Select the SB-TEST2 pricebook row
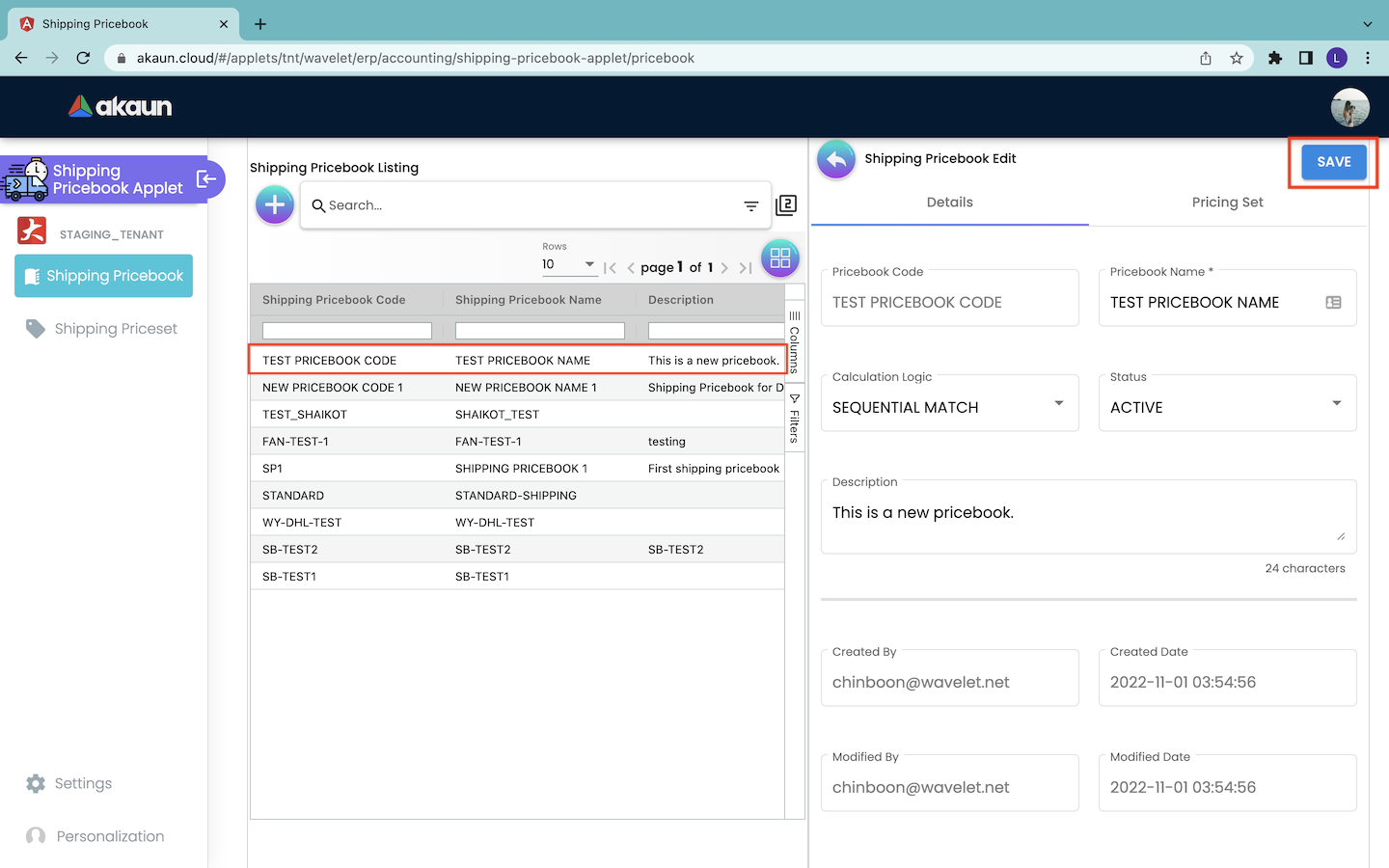The height and width of the screenshot is (868, 1389). [x=517, y=550]
